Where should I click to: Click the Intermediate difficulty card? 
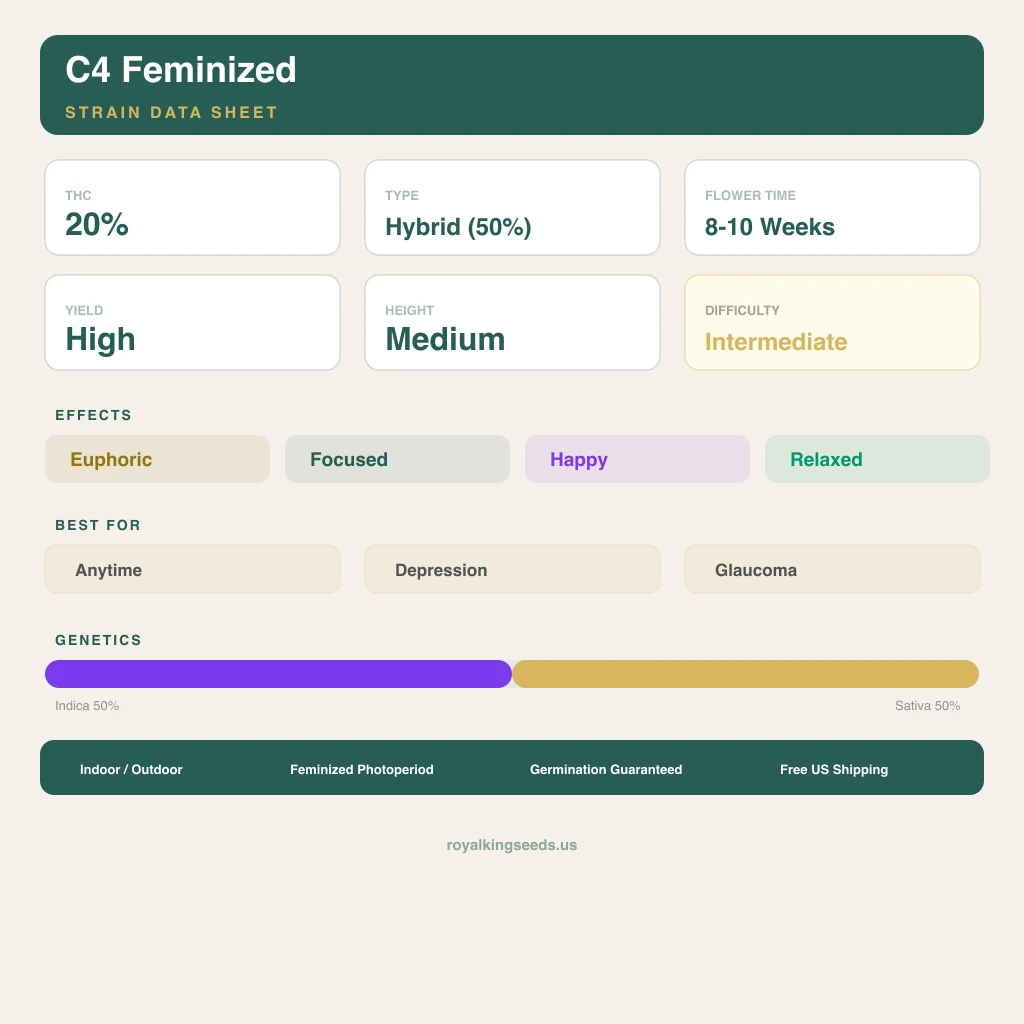(x=832, y=323)
